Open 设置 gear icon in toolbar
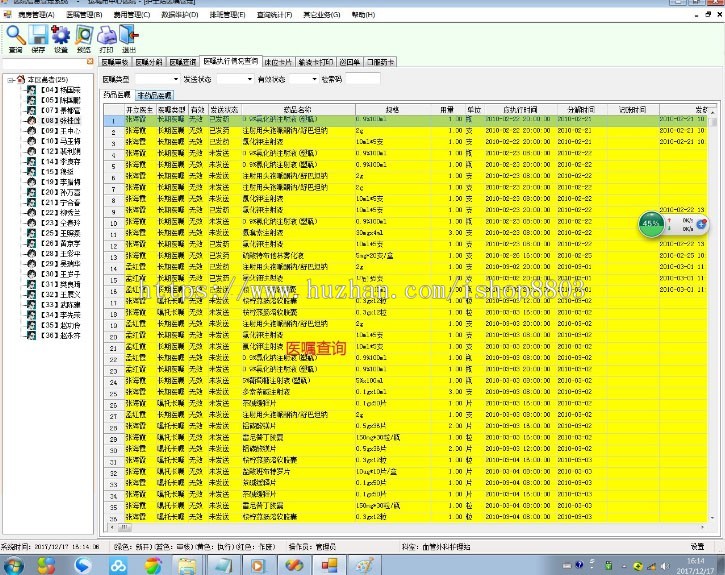Screen dimensions: 725x575 pos(61,37)
